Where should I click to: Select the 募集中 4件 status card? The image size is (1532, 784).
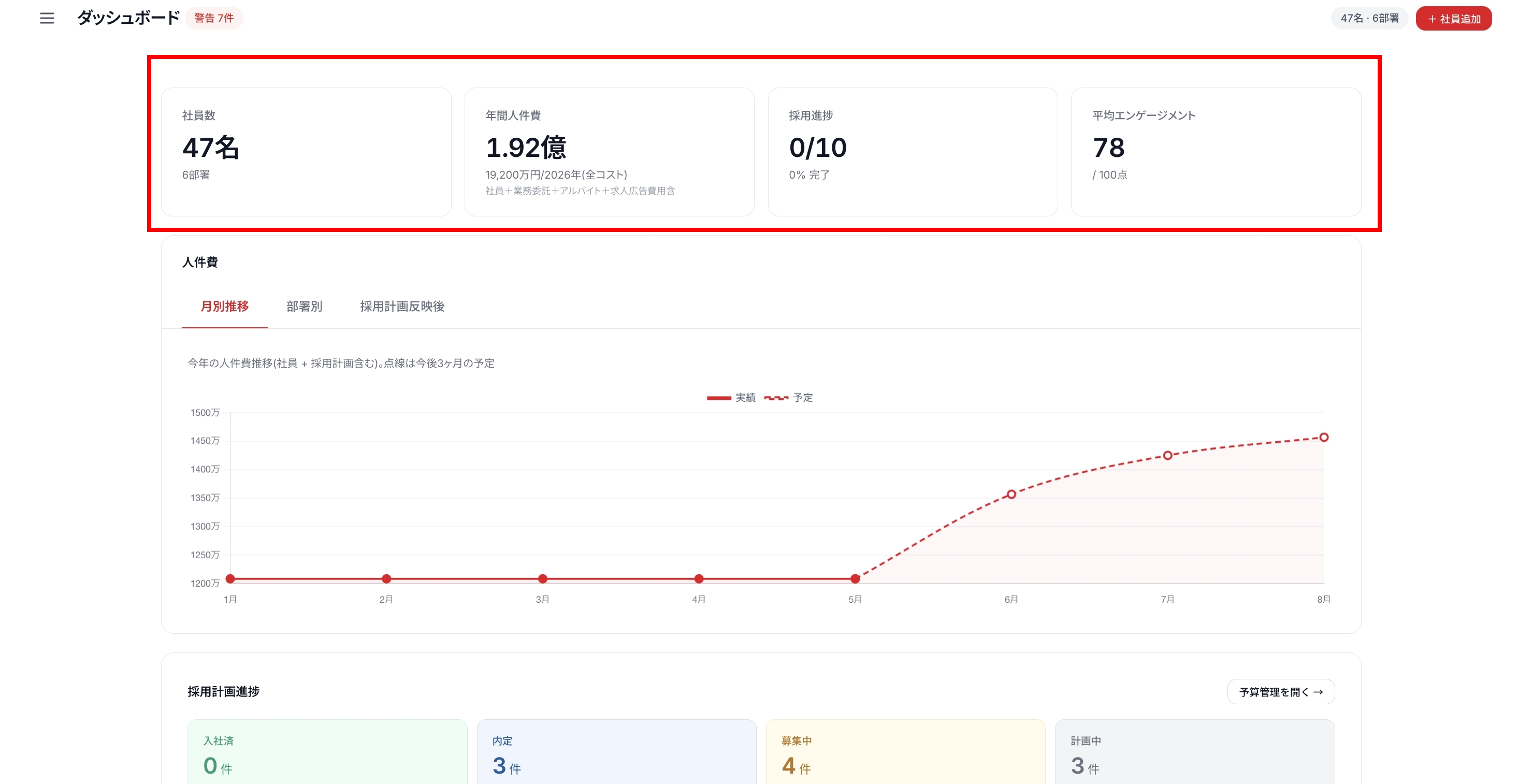[x=905, y=752]
